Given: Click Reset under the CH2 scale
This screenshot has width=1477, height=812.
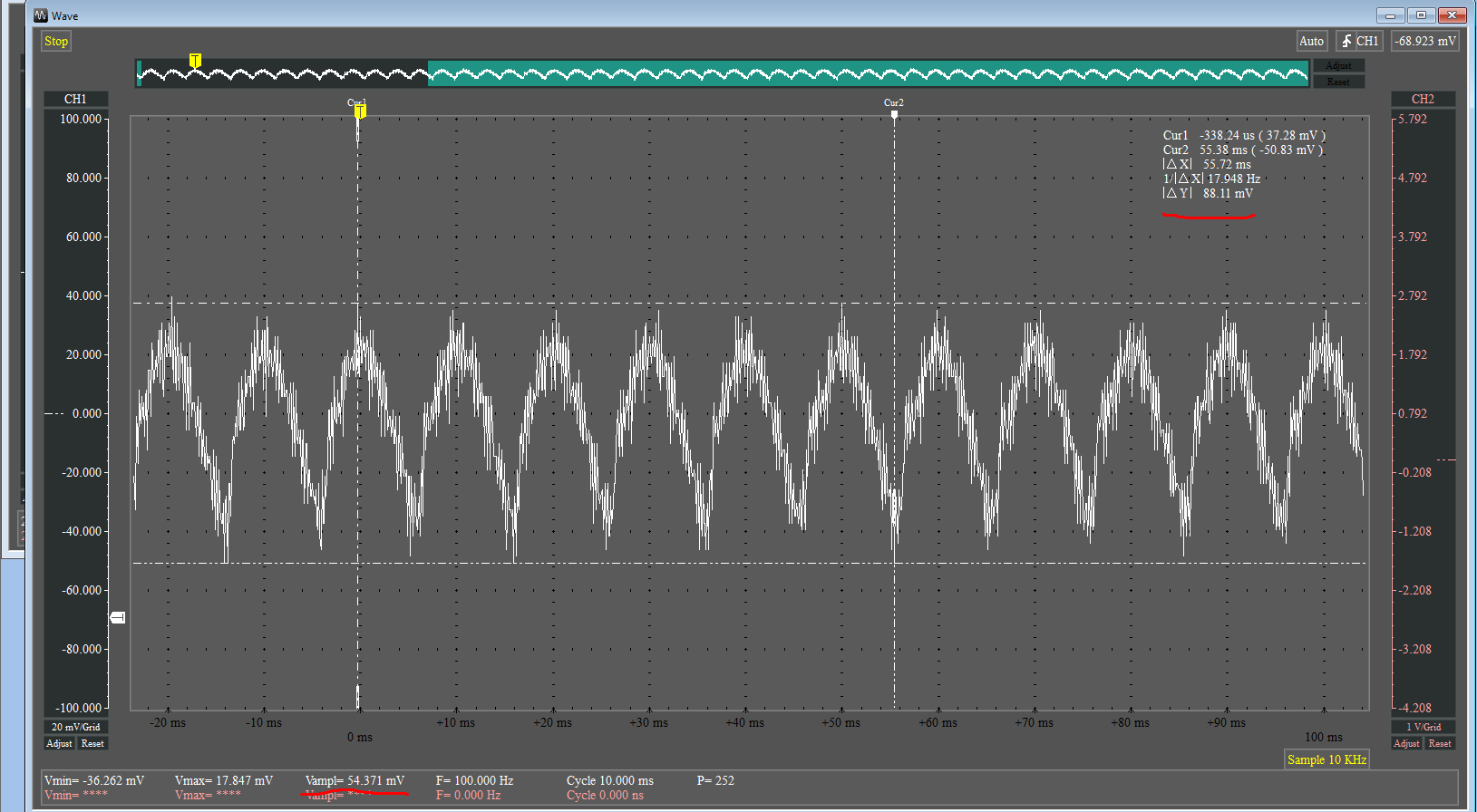Looking at the screenshot, I should pyautogui.click(x=1440, y=743).
